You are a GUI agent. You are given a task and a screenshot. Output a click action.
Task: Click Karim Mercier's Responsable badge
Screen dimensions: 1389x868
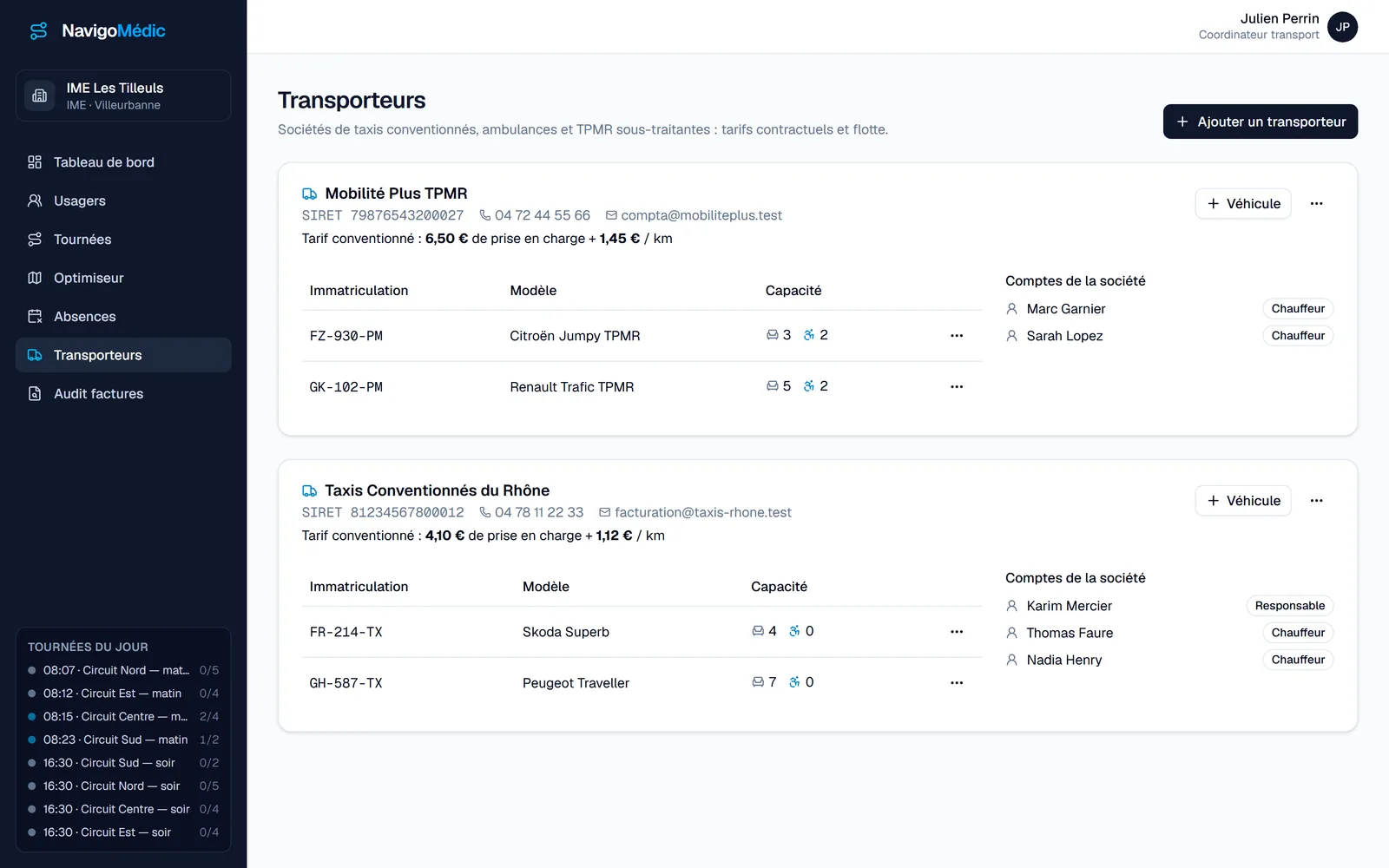[x=1290, y=606]
